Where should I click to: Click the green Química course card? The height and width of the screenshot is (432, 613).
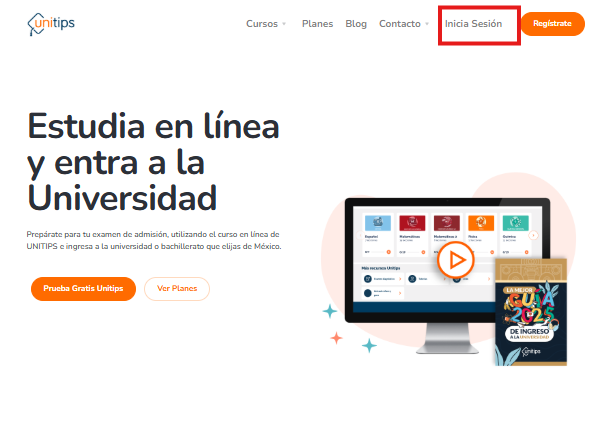tap(515, 235)
